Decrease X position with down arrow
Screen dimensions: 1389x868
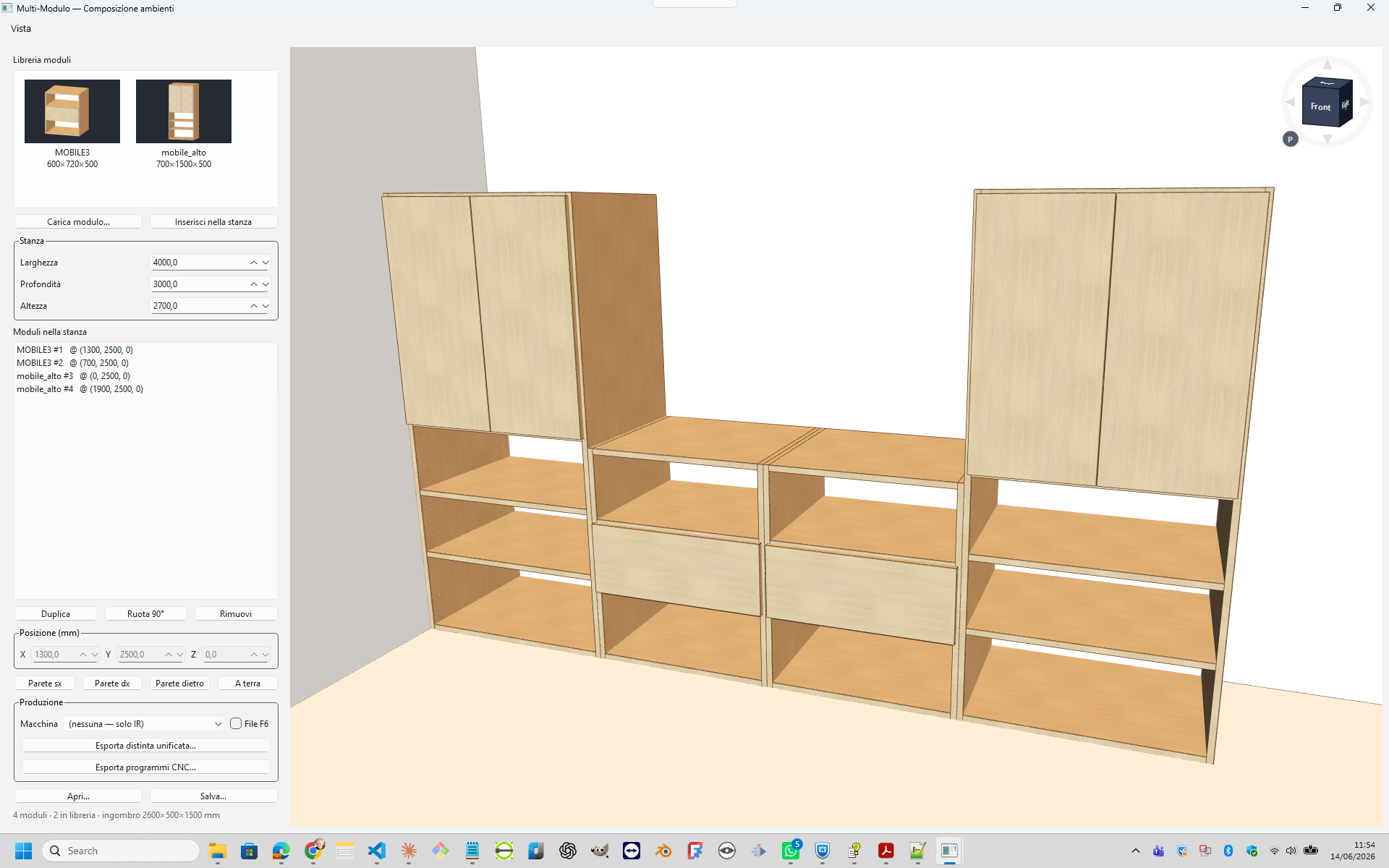click(x=95, y=655)
